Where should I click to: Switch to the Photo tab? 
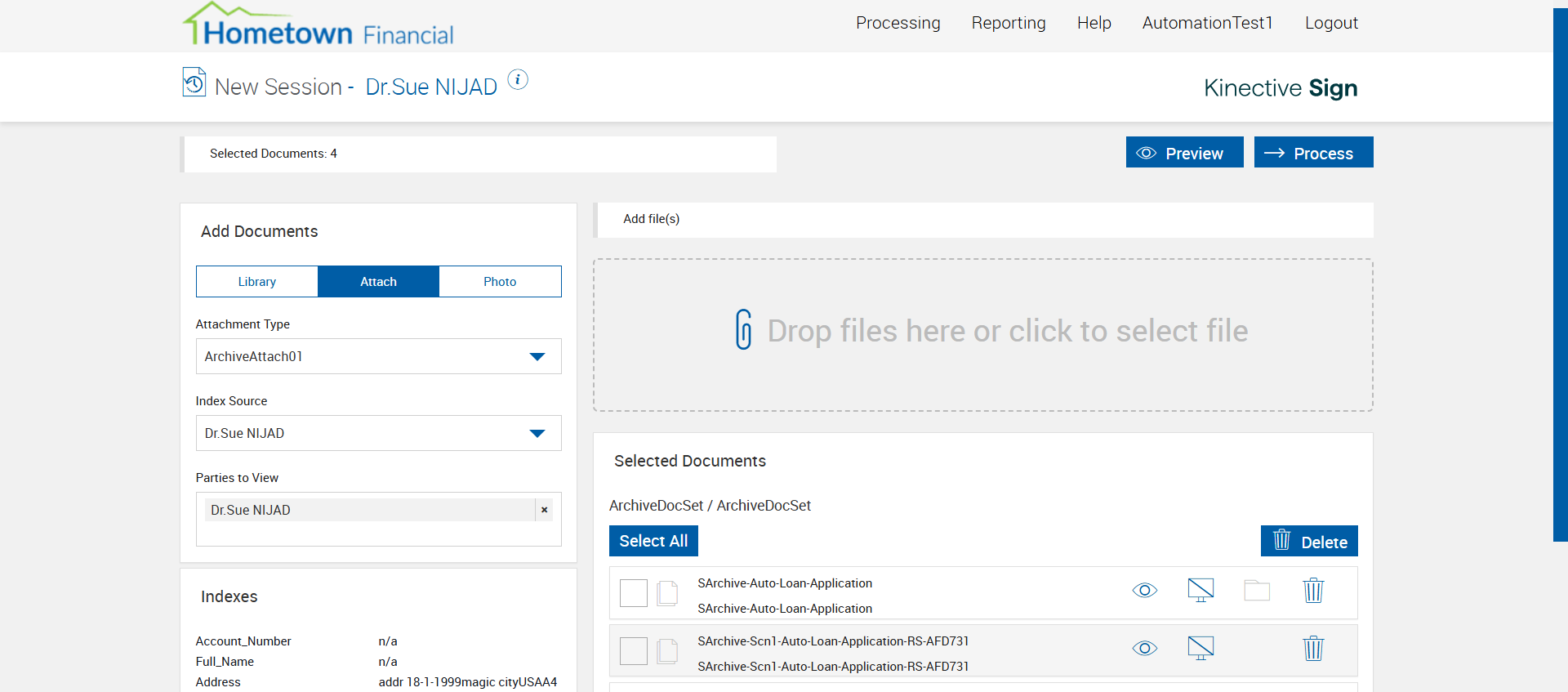tap(500, 281)
